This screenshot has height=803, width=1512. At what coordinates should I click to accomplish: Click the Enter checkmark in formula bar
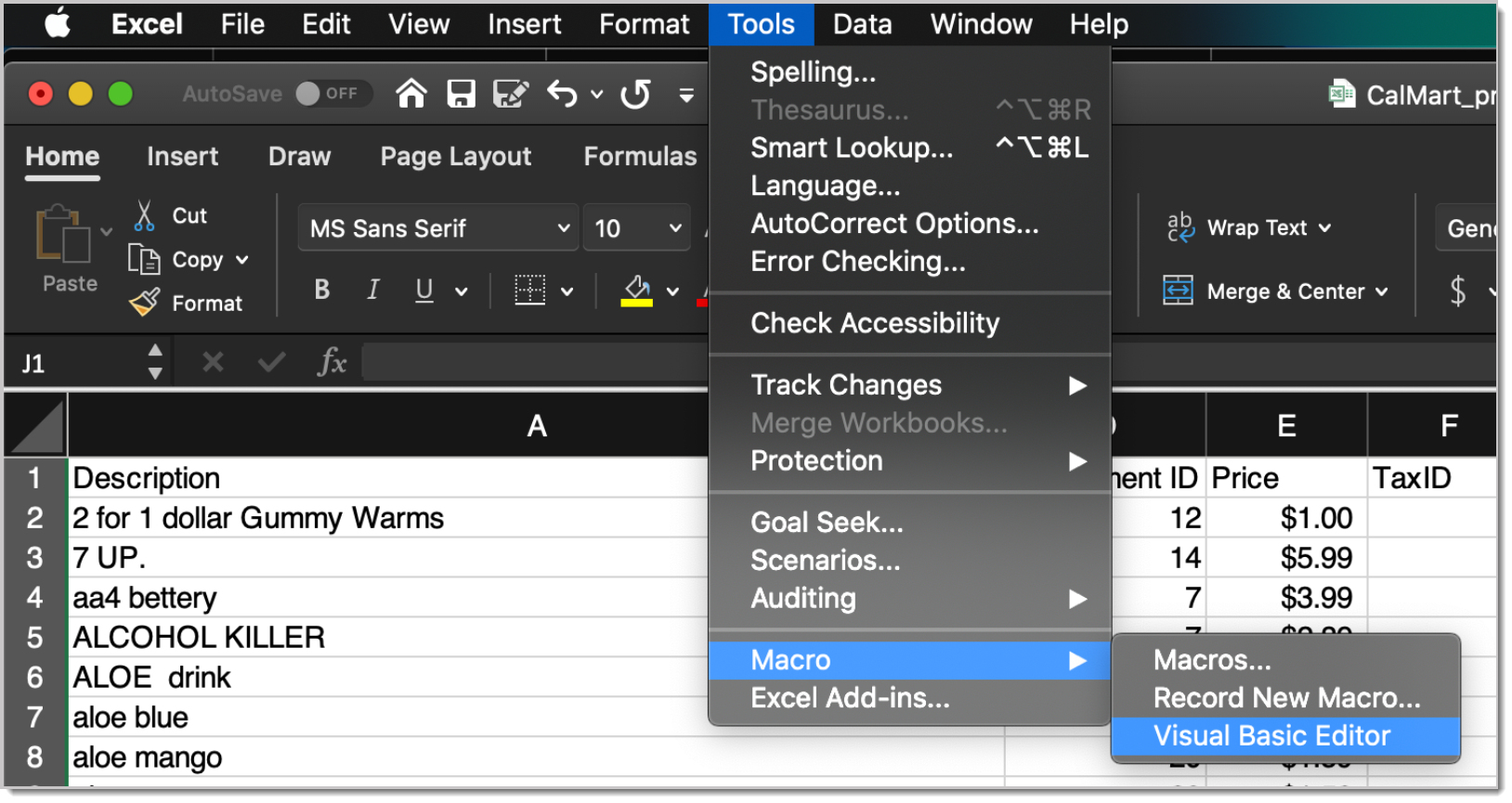coord(271,362)
